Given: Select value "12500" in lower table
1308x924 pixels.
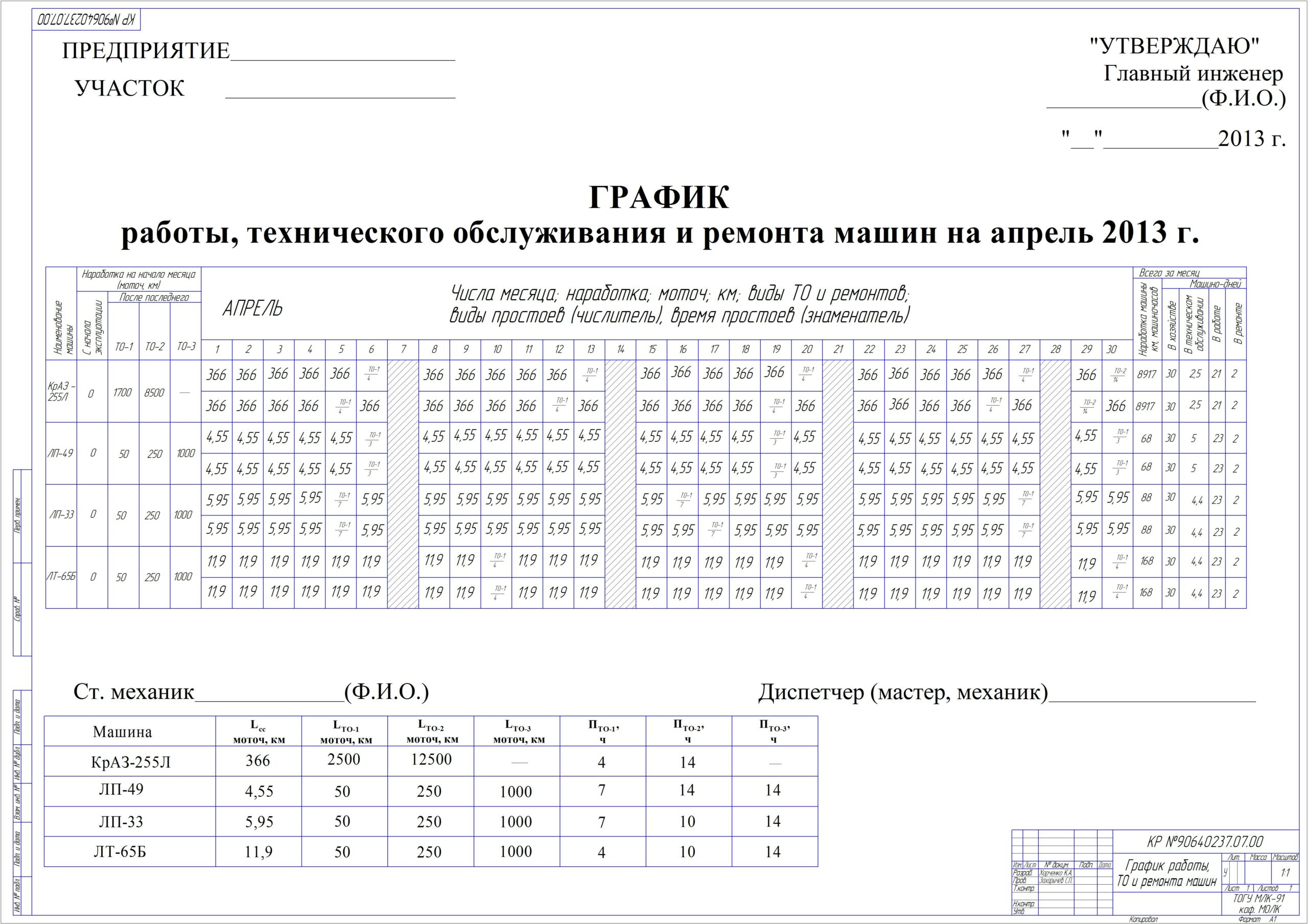Looking at the screenshot, I should pos(431,760).
